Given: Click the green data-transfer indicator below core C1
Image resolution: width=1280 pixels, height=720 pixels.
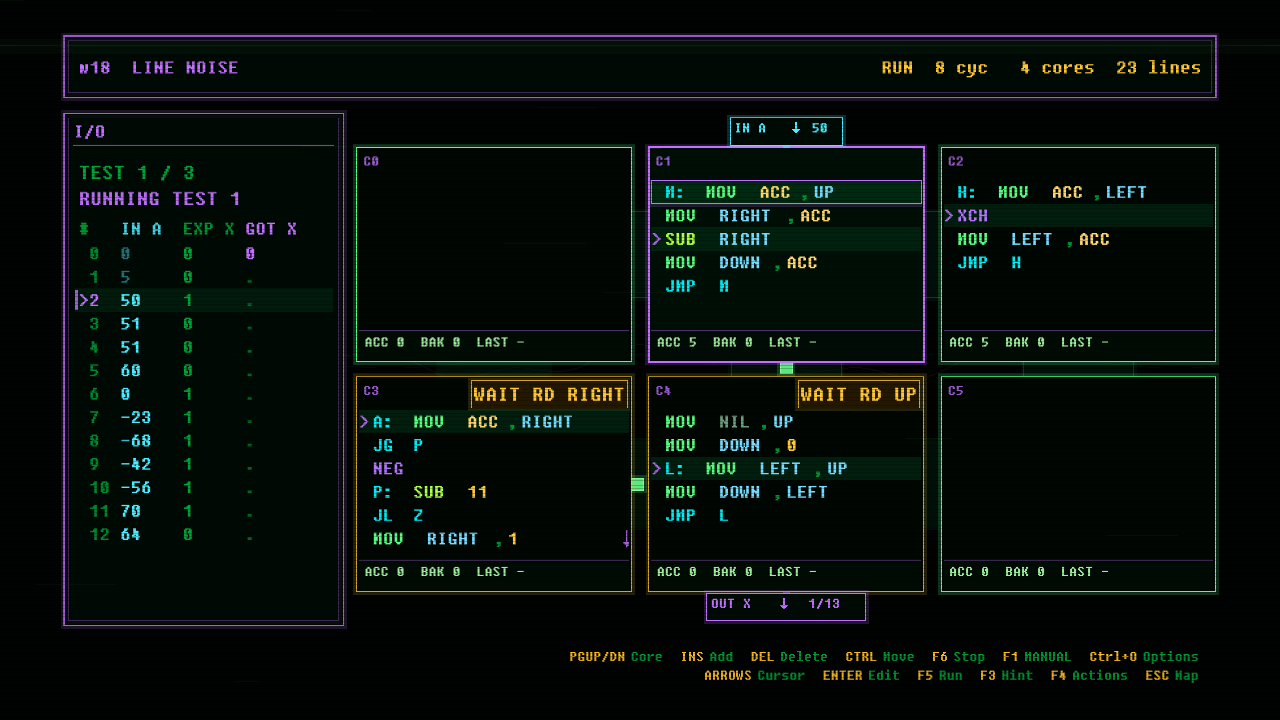Looking at the screenshot, I should [786, 369].
